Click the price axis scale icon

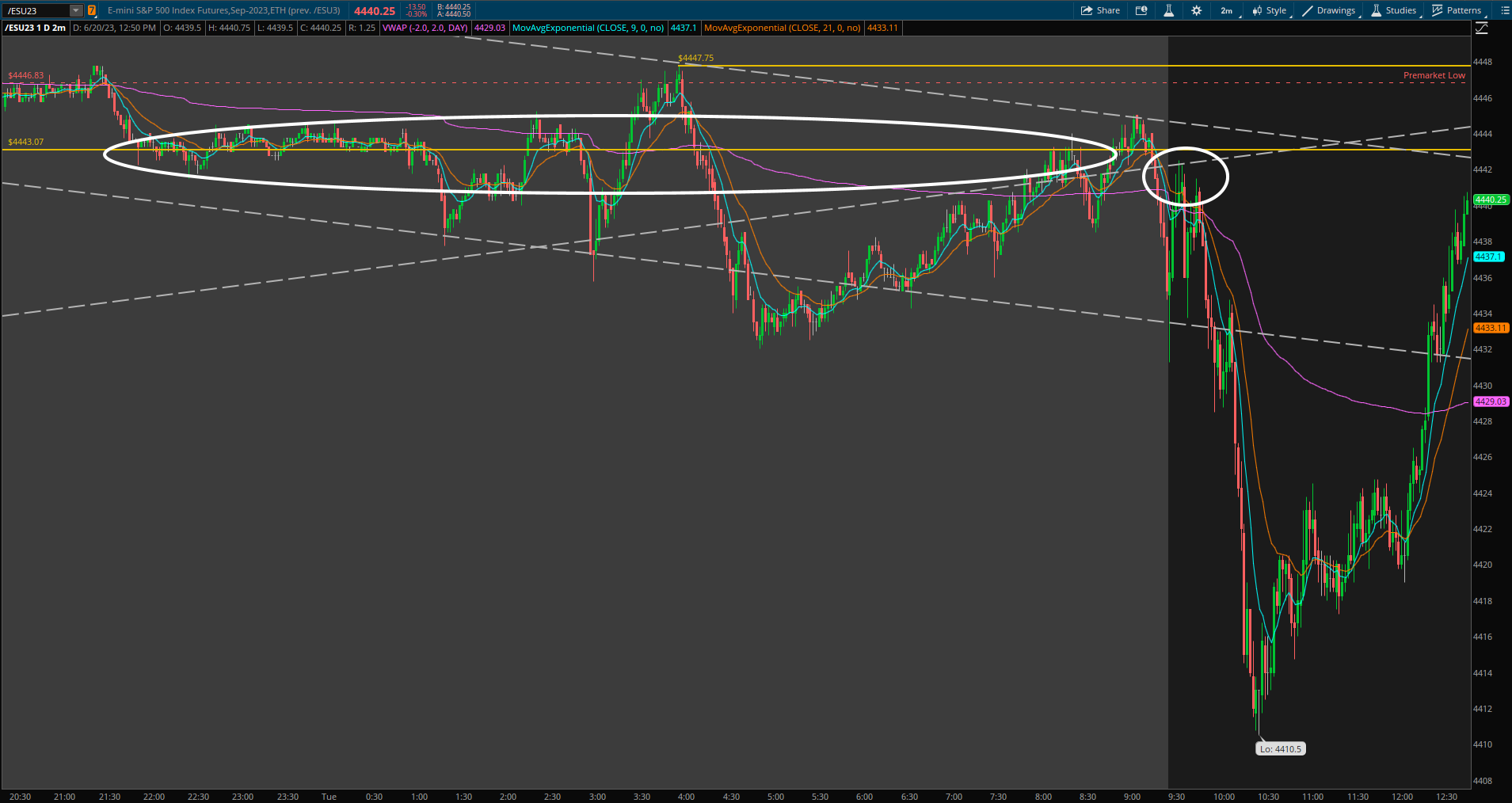point(1482,29)
